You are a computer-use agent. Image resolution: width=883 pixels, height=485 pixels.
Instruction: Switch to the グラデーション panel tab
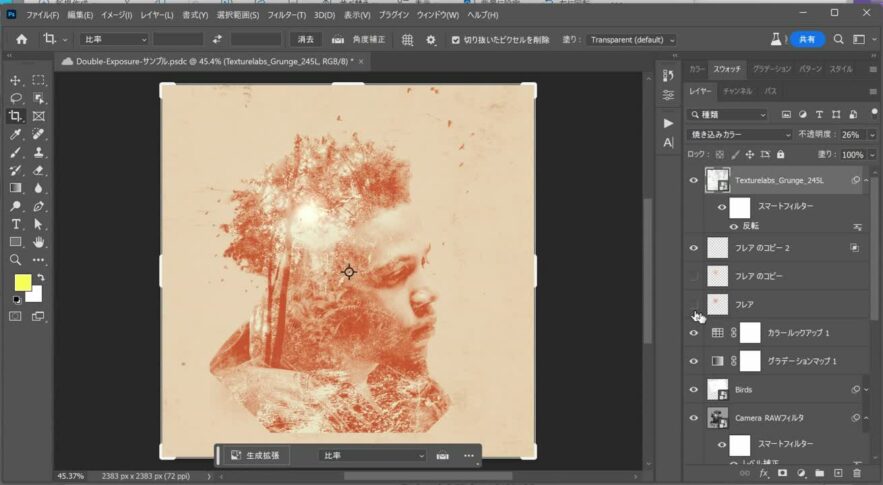[771, 69]
